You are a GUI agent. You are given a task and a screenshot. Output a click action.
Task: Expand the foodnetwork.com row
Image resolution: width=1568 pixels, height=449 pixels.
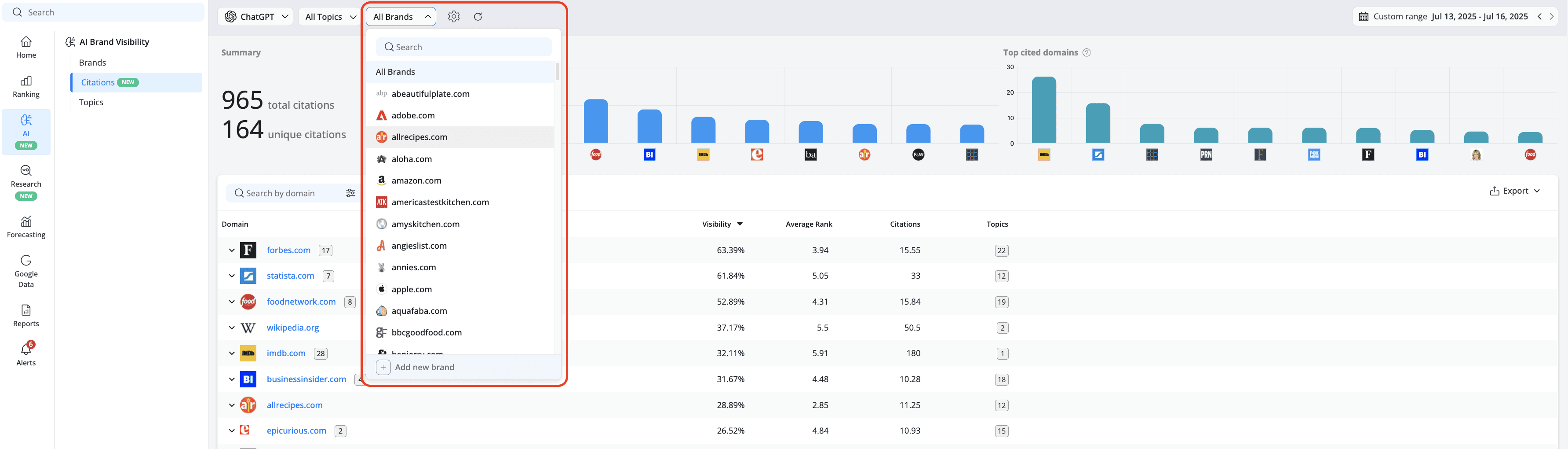[231, 302]
